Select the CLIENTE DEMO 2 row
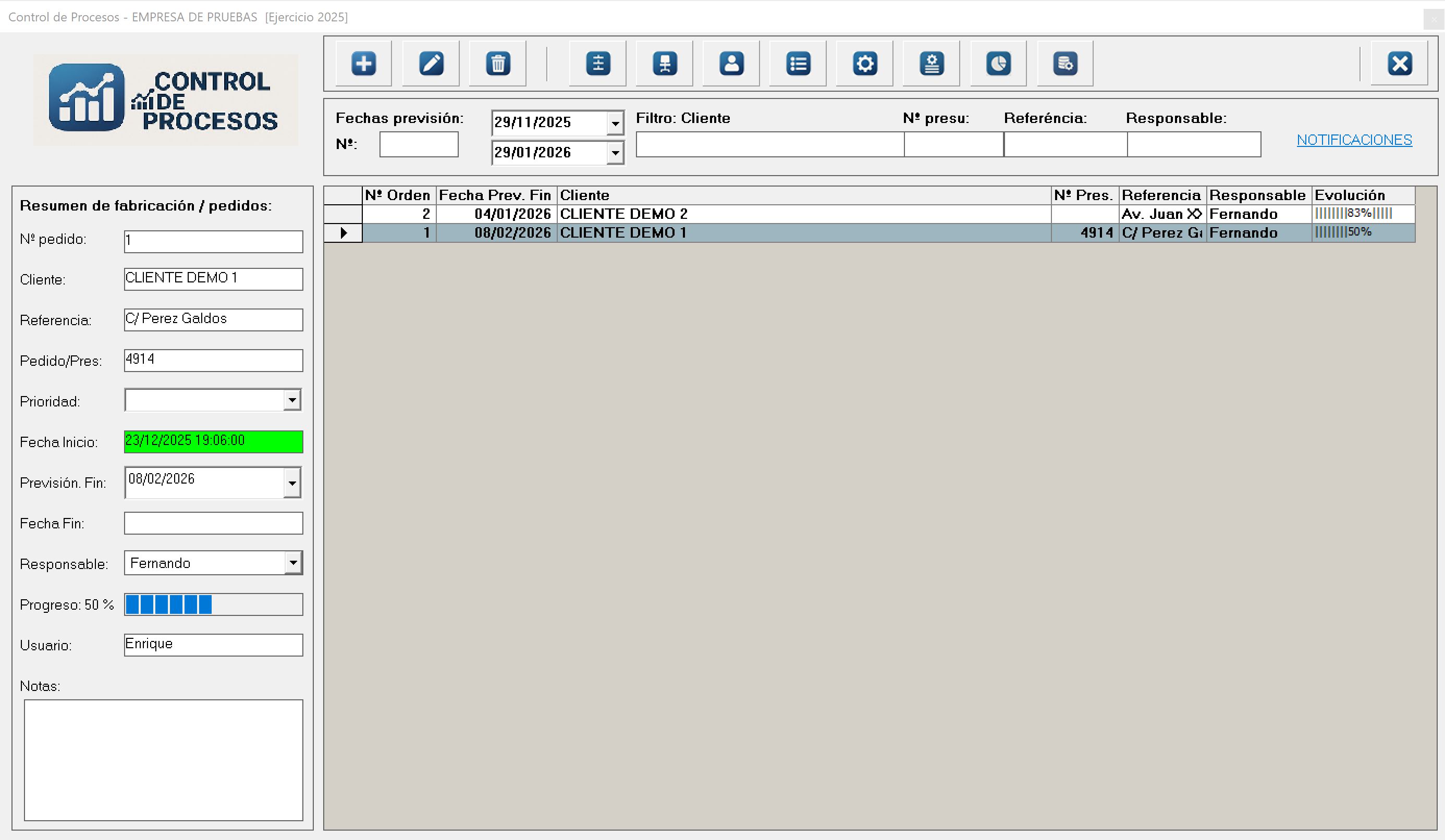Viewport: 1445px width, 840px height. [x=623, y=214]
